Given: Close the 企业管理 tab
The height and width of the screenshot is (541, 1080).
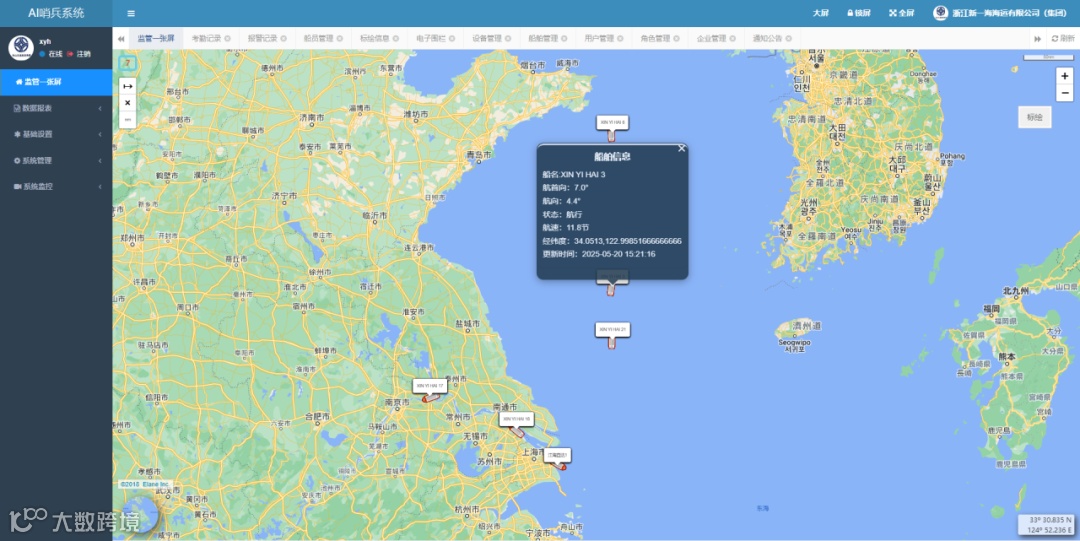Looking at the screenshot, I should [732, 39].
